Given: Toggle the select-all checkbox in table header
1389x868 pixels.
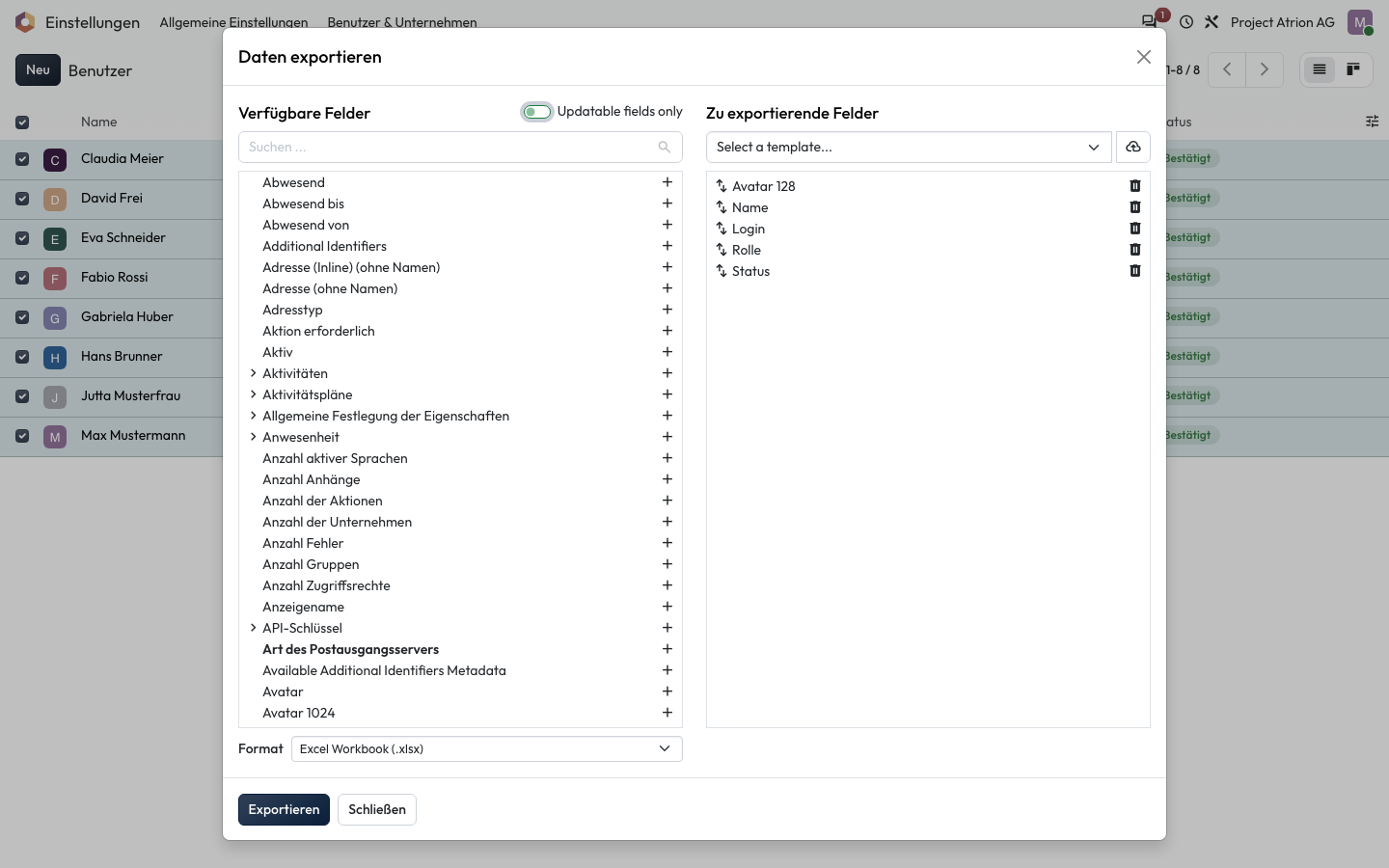Looking at the screenshot, I should [22, 122].
